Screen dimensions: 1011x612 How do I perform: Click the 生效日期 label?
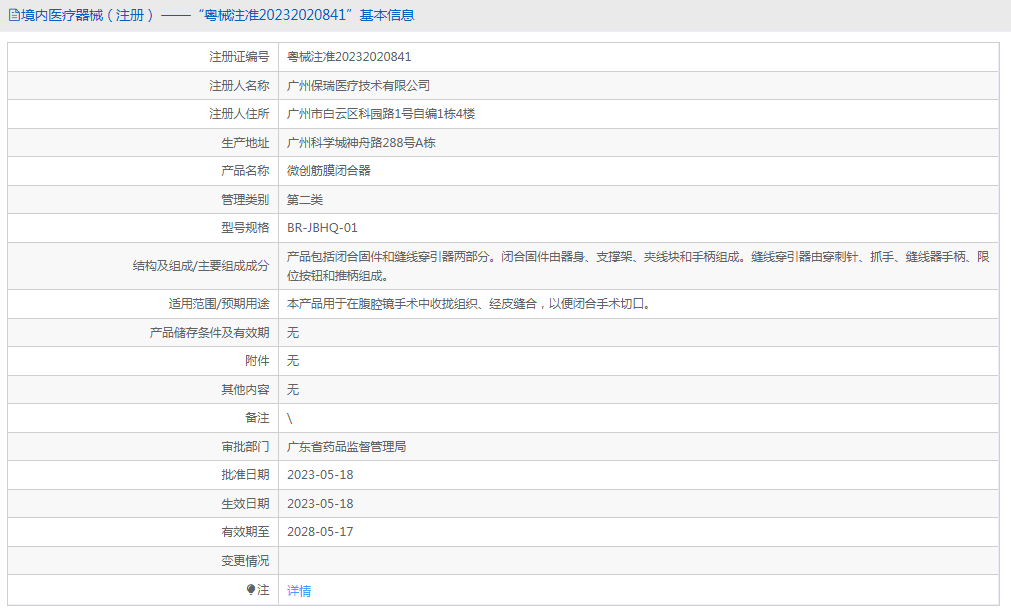tap(245, 504)
